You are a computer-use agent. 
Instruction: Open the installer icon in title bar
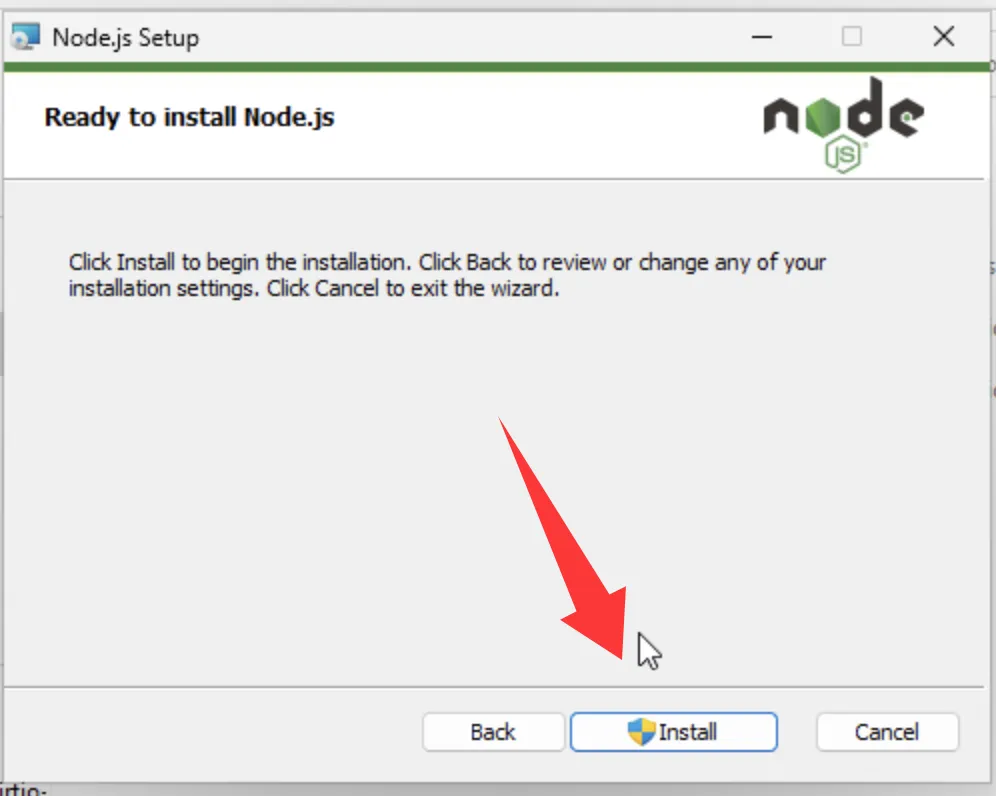pos(25,36)
